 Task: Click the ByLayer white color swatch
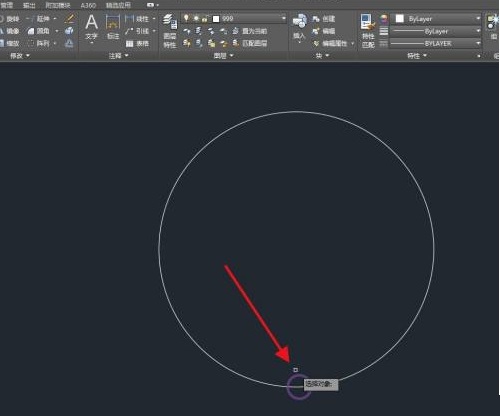click(399, 19)
